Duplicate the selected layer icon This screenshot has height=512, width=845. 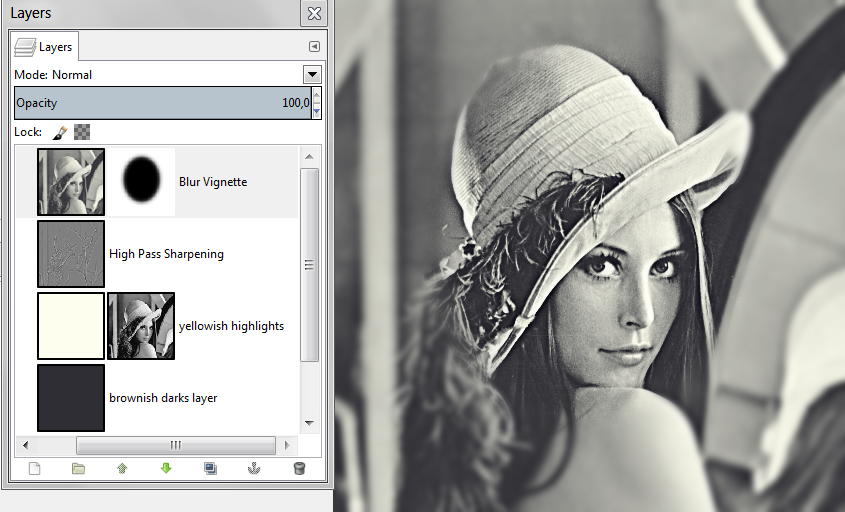point(210,468)
